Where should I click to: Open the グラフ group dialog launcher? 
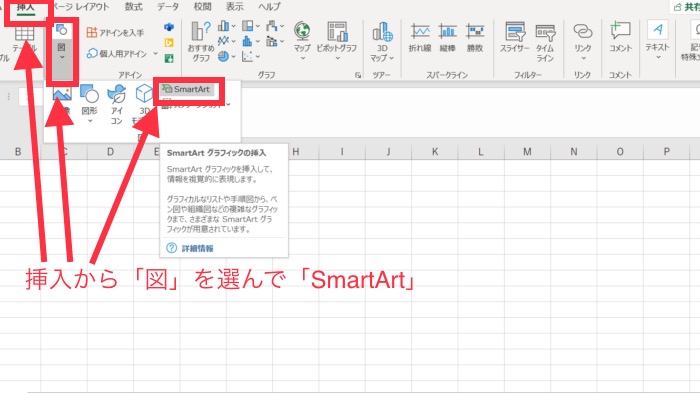point(358,75)
